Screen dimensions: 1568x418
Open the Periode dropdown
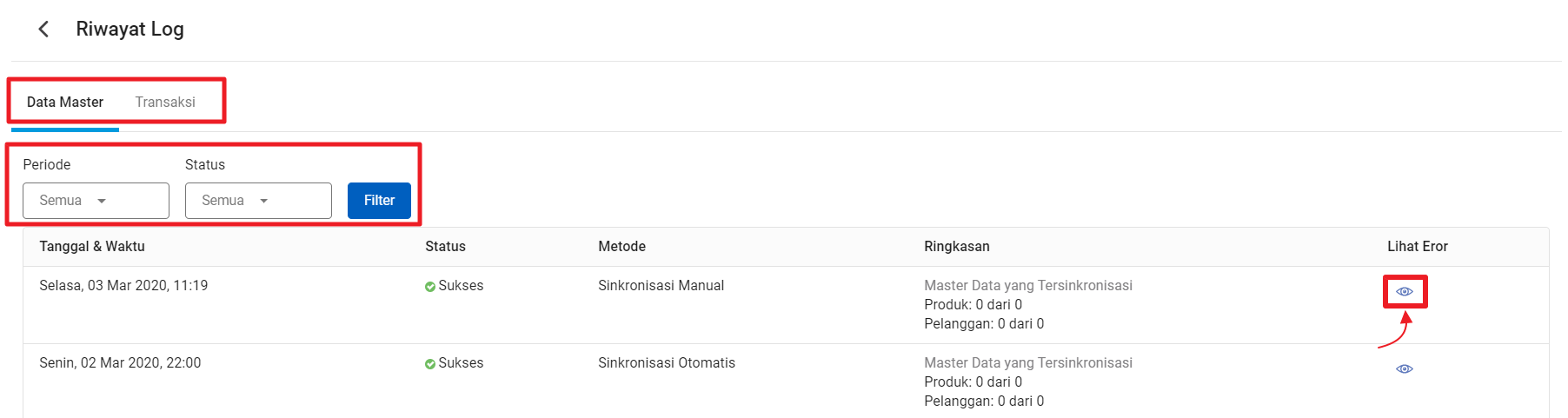pos(96,201)
